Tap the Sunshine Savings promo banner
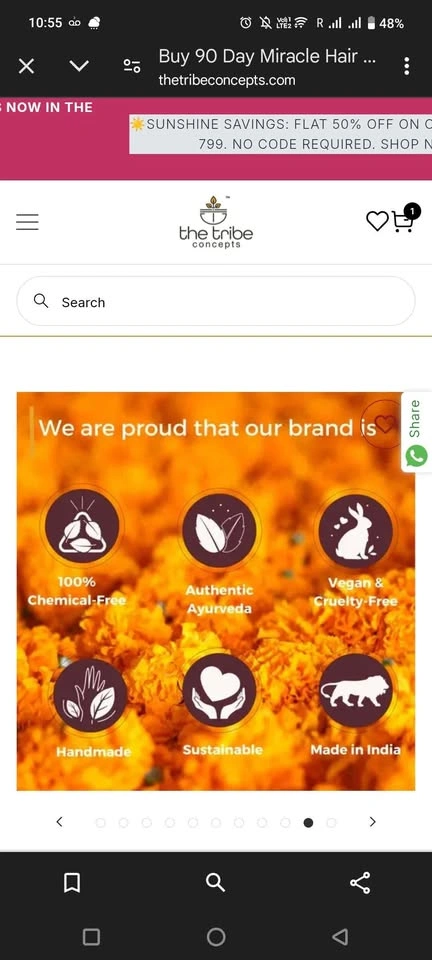The height and width of the screenshot is (960, 432). click(x=281, y=134)
